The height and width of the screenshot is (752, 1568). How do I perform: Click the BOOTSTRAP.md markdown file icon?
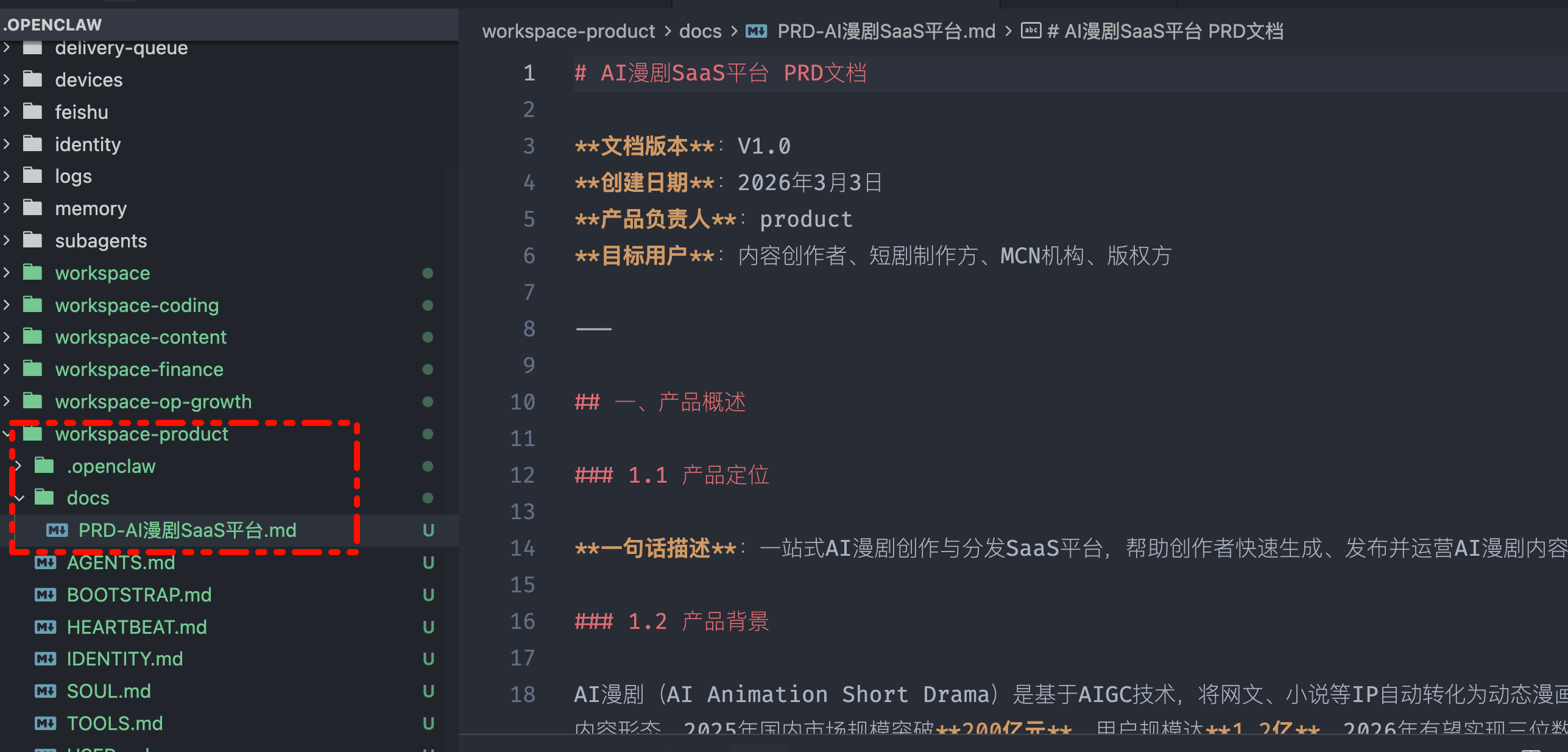click(x=46, y=595)
